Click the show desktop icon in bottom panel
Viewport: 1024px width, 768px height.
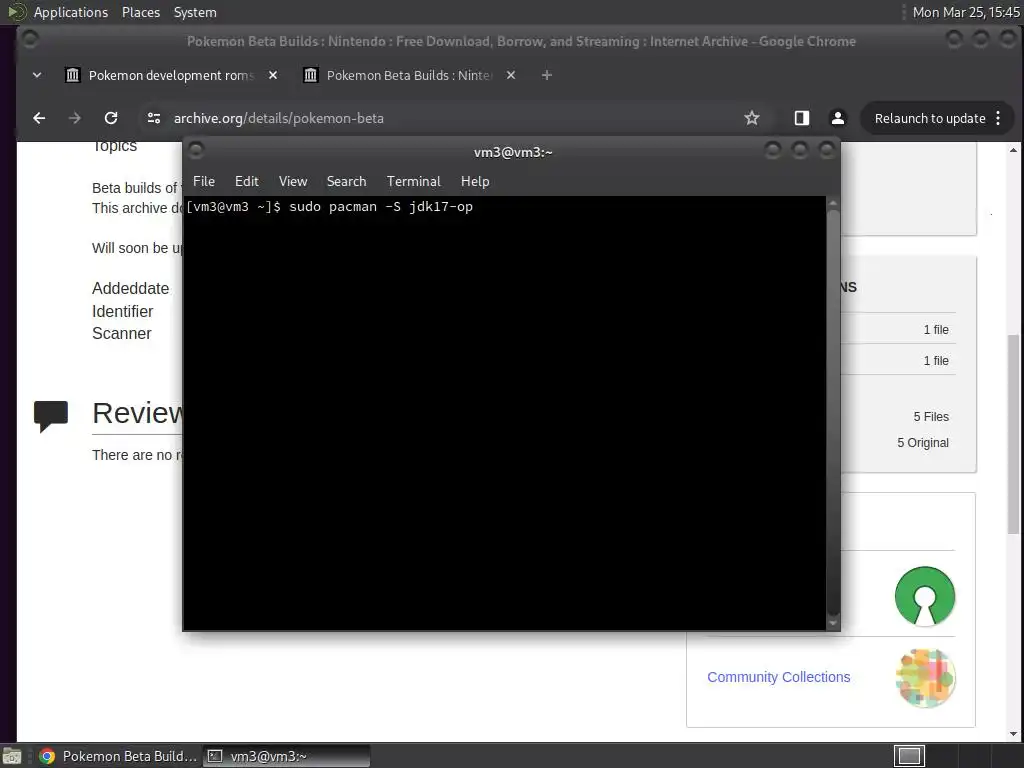click(x=12, y=756)
